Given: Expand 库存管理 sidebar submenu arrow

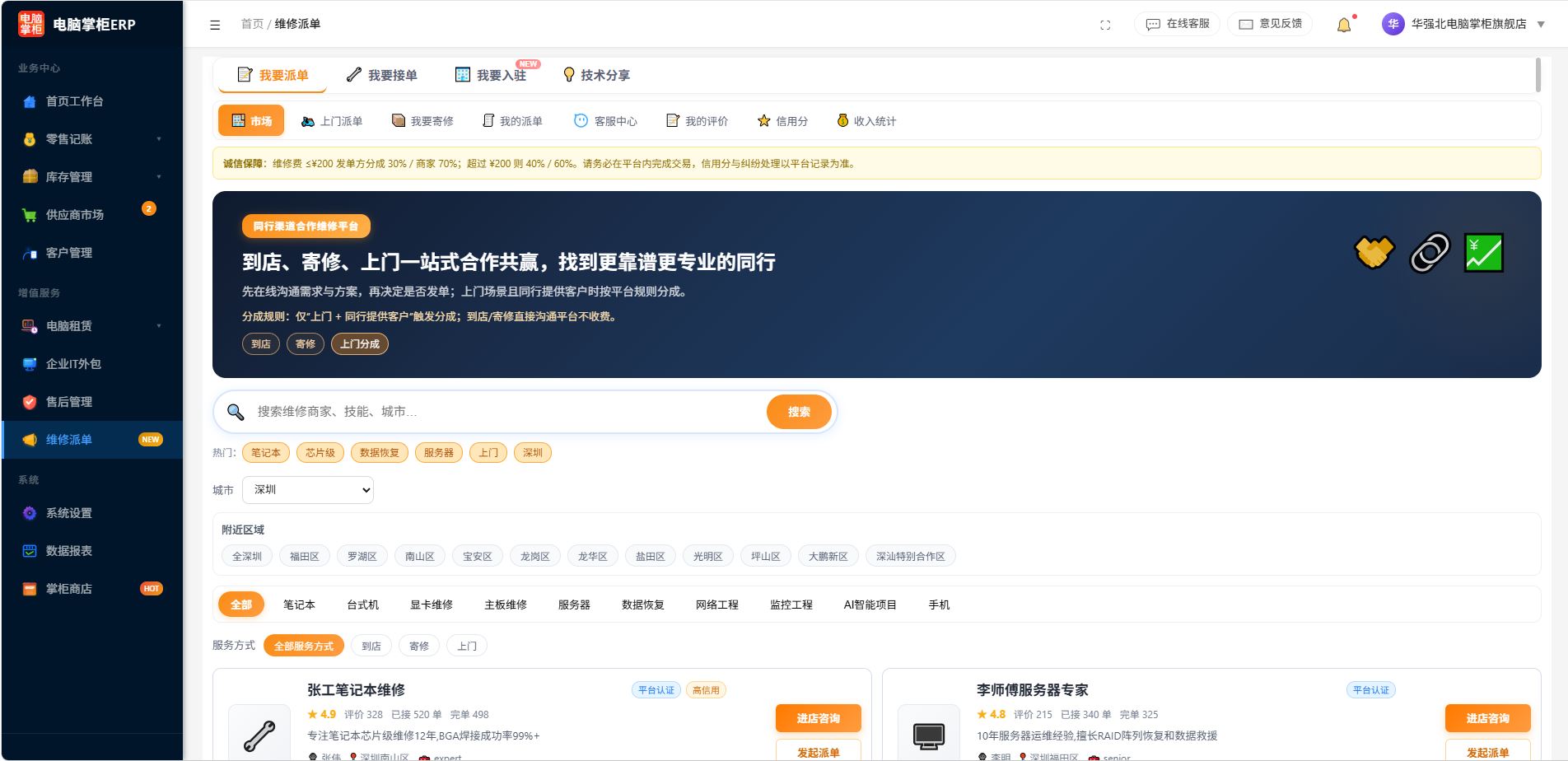Looking at the screenshot, I should [x=159, y=177].
